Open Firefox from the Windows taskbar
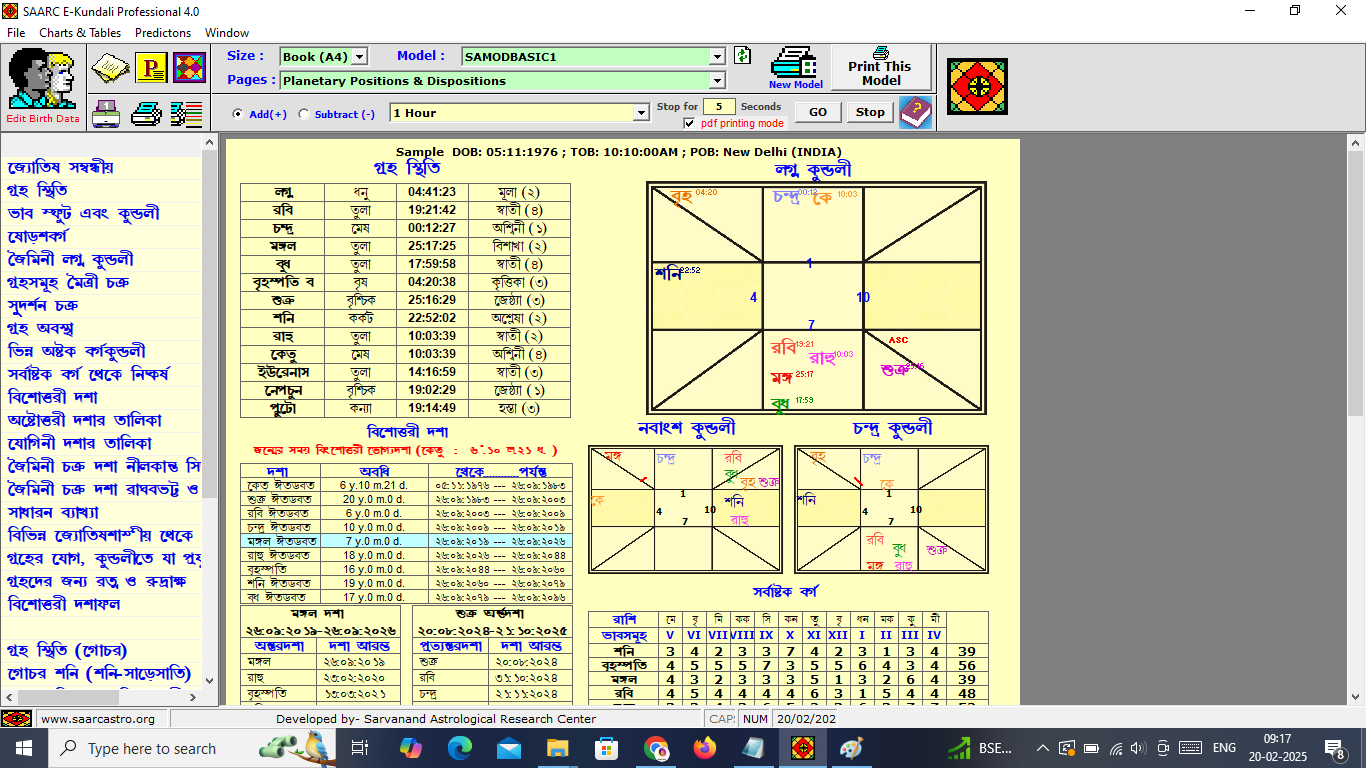The height and width of the screenshot is (768, 1366). coord(705,748)
